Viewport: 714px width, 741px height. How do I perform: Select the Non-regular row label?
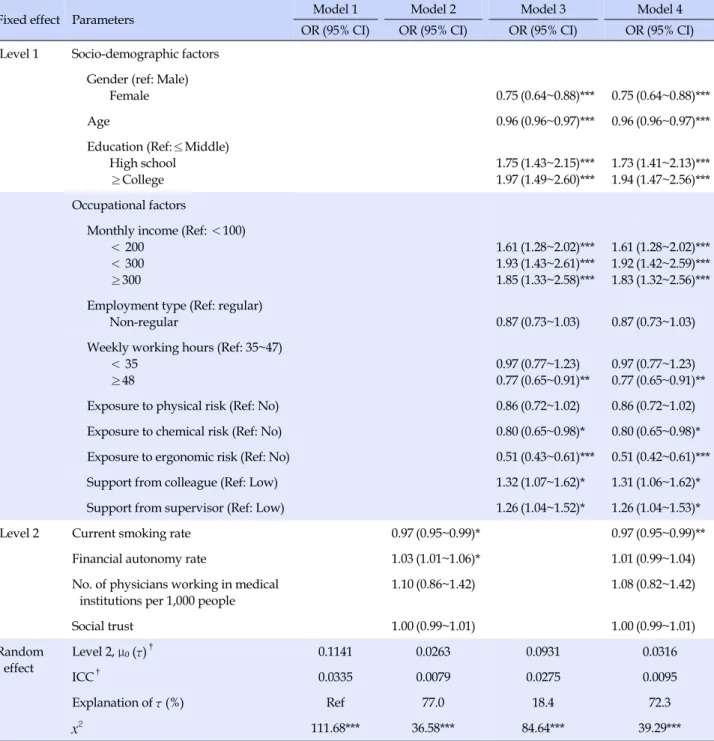click(144, 322)
